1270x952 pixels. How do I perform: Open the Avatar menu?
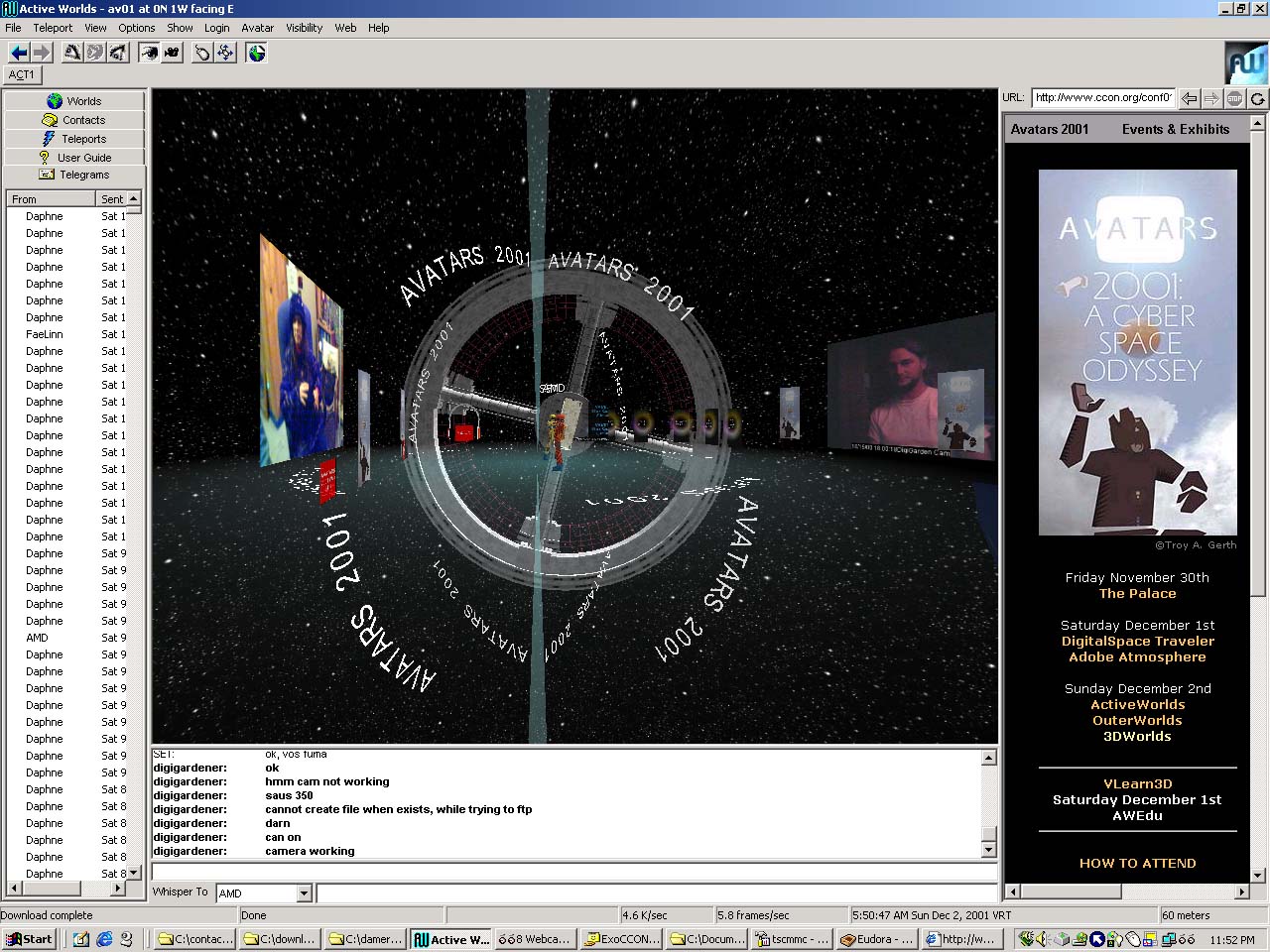257,28
